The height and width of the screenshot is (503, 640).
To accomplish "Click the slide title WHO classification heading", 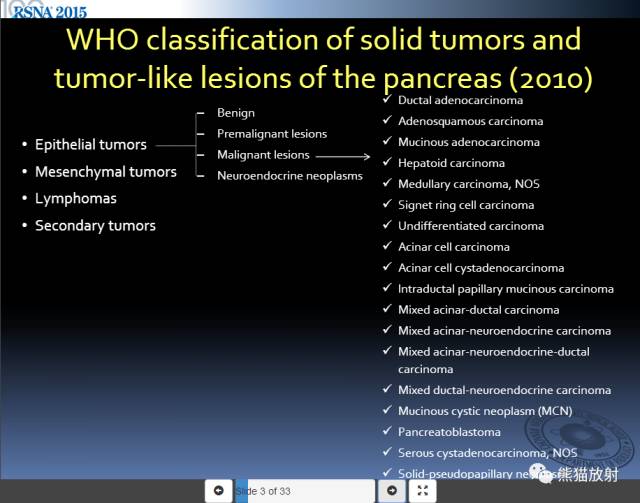I will coord(323,58).
